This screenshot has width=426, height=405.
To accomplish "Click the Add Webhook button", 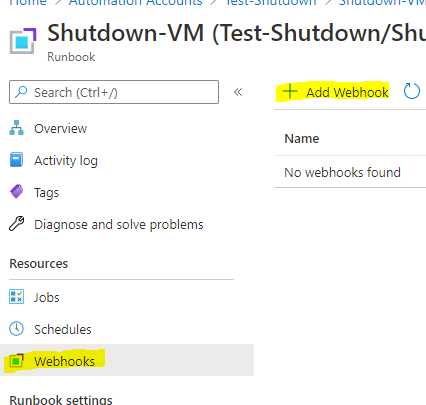I will 335,92.
